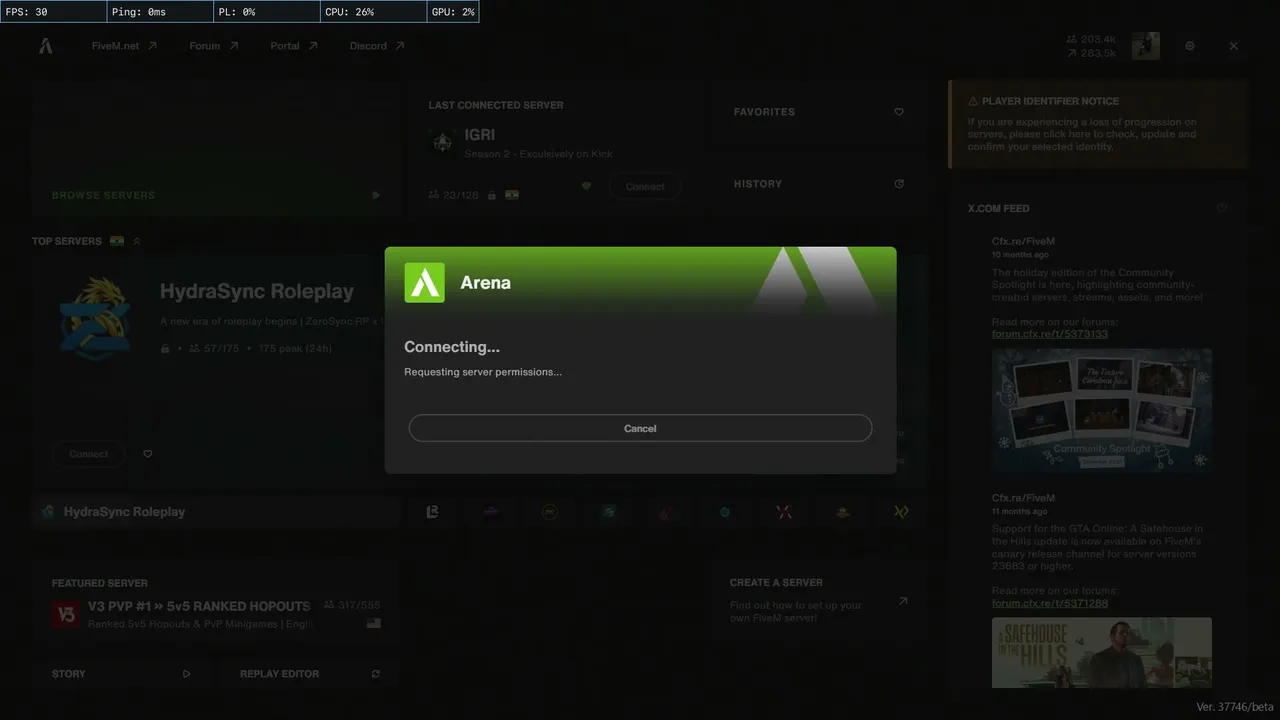Image resolution: width=1280 pixels, height=720 pixels.
Task: Open the Portal link in the top bar
Action: pyautogui.click(x=294, y=46)
